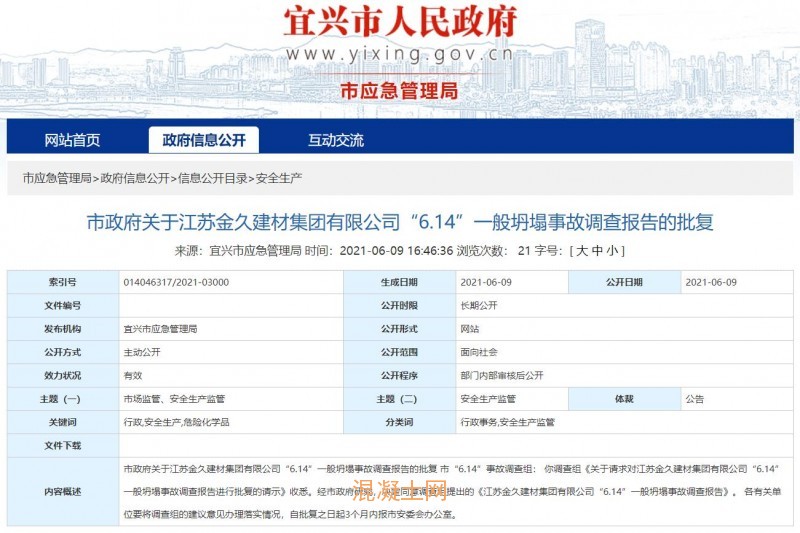Click 政府信息公开 in the breadcrumb trail
This screenshot has width=800, height=533.
(135, 178)
